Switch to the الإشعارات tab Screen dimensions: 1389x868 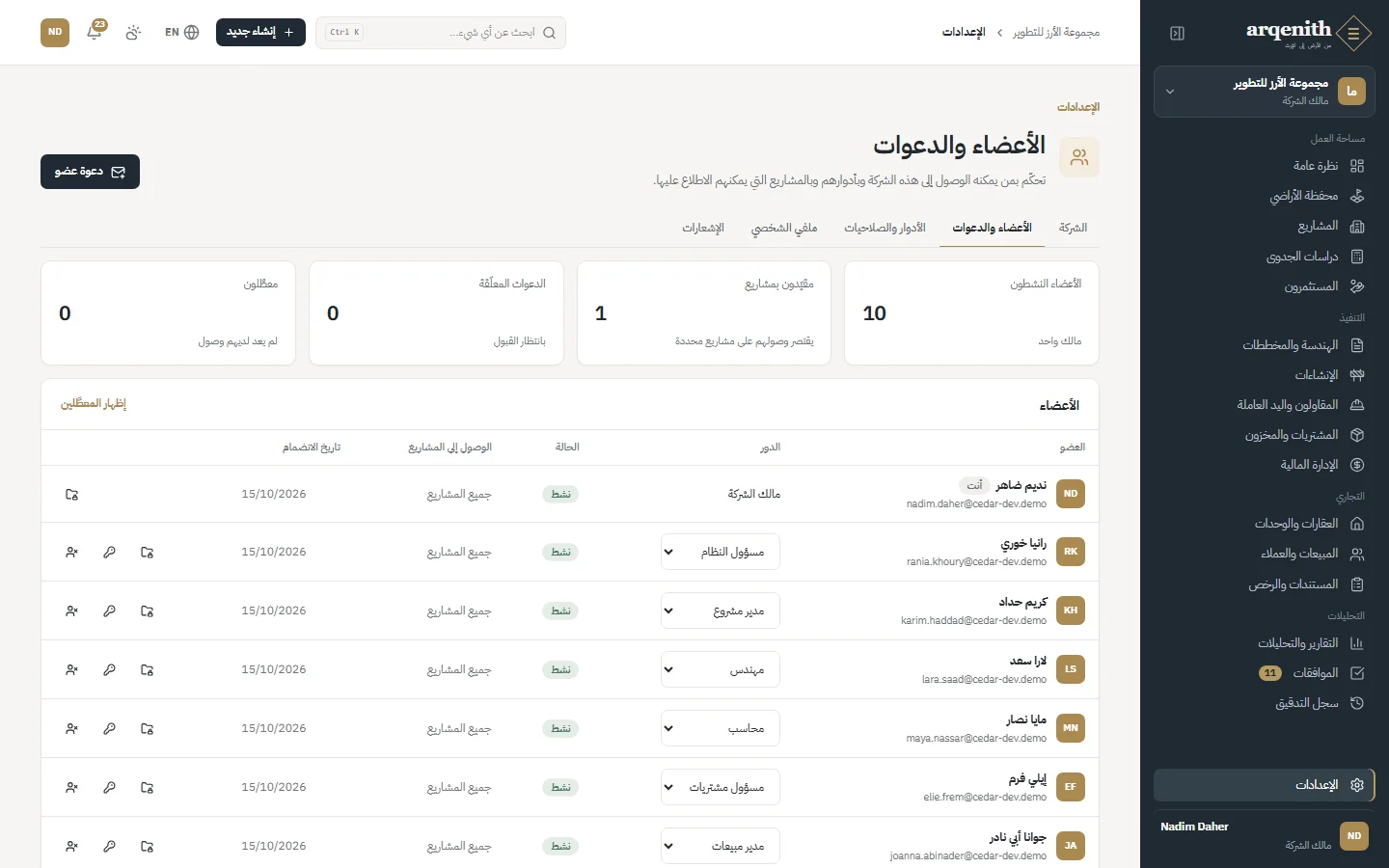tap(703, 228)
